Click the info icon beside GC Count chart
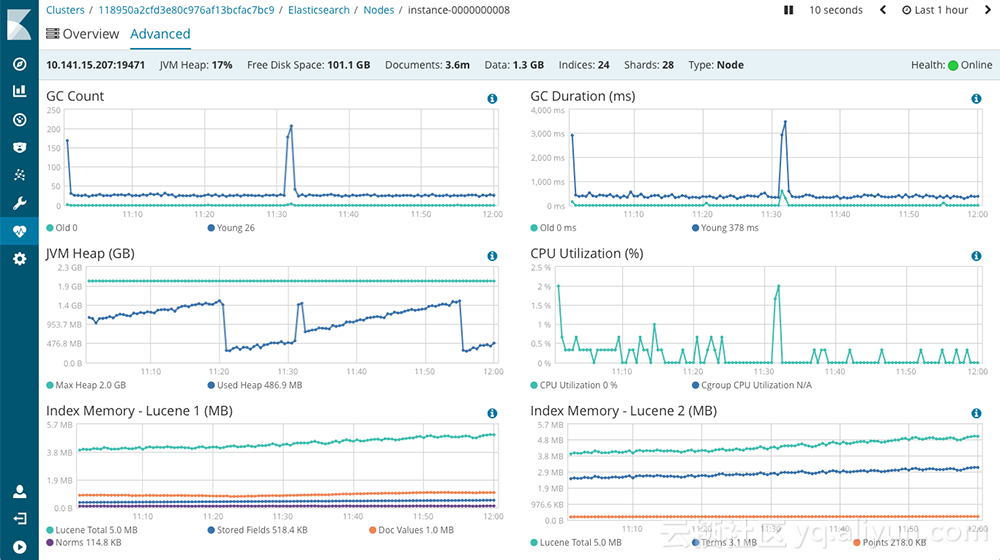The height and width of the screenshot is (560, 1000). tap(492, 99)
